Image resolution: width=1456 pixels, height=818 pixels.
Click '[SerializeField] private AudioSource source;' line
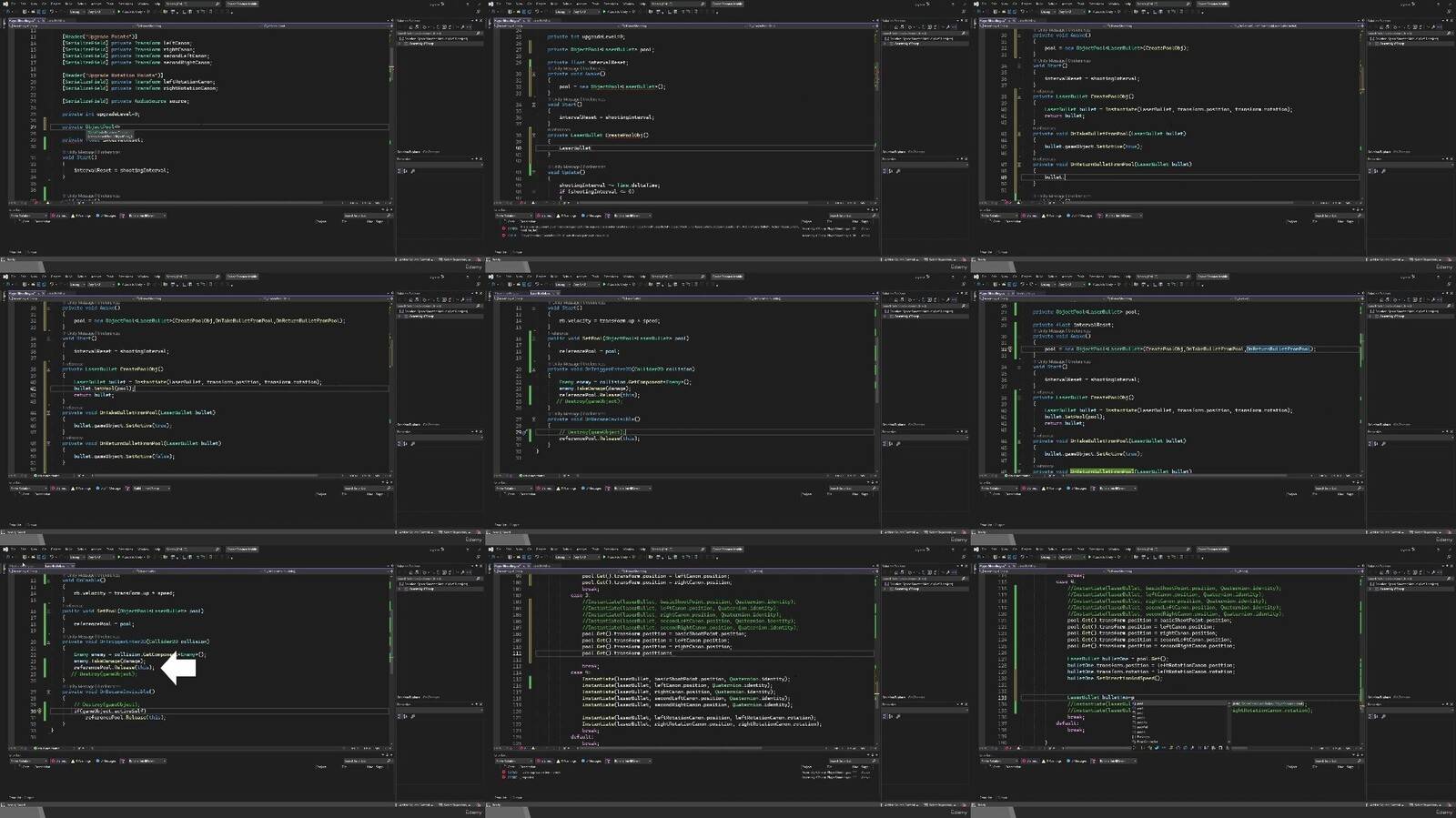pyautogui.click(x=126, y=101)
